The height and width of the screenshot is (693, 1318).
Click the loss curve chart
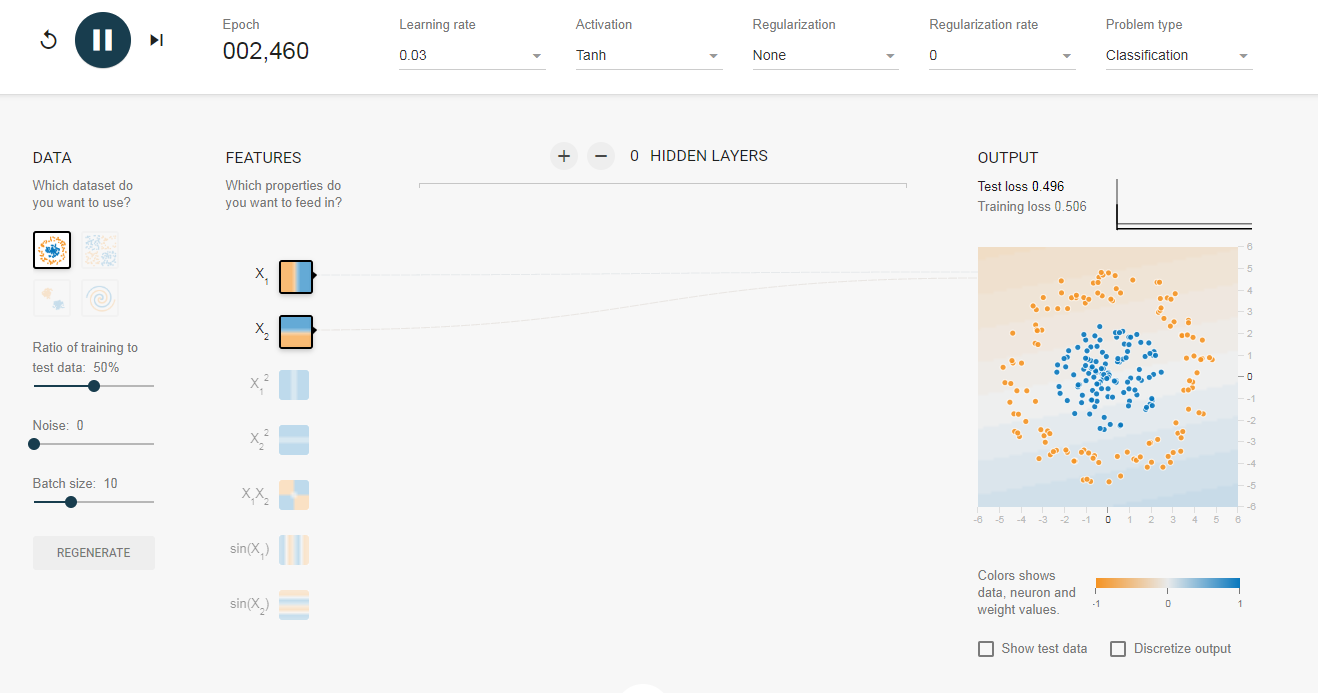[x=1184, y=204]
